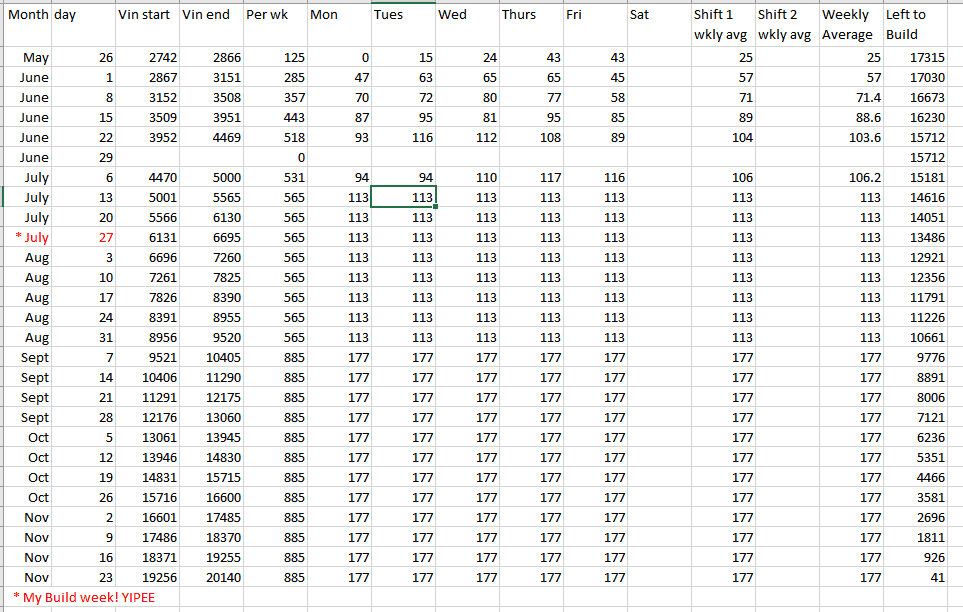Select the 'Vin start' column header cell
This screenshot has height=612, width=963.
(146, 15)
